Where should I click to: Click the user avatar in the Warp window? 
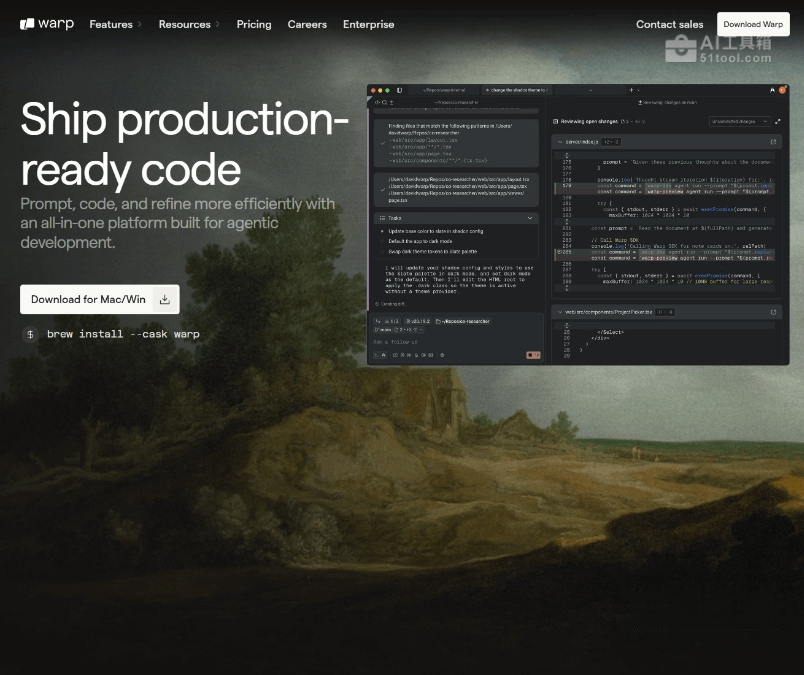pos(782,90)
